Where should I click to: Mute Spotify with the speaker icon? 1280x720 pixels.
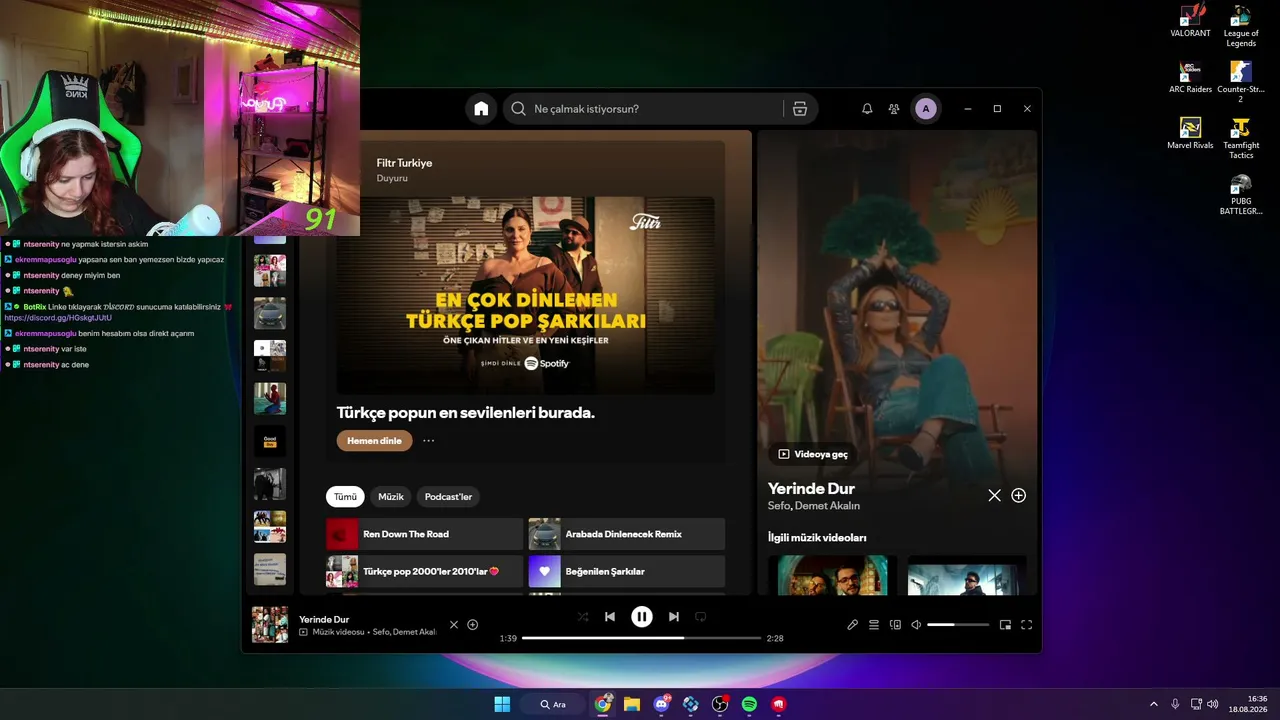point(916,625)
